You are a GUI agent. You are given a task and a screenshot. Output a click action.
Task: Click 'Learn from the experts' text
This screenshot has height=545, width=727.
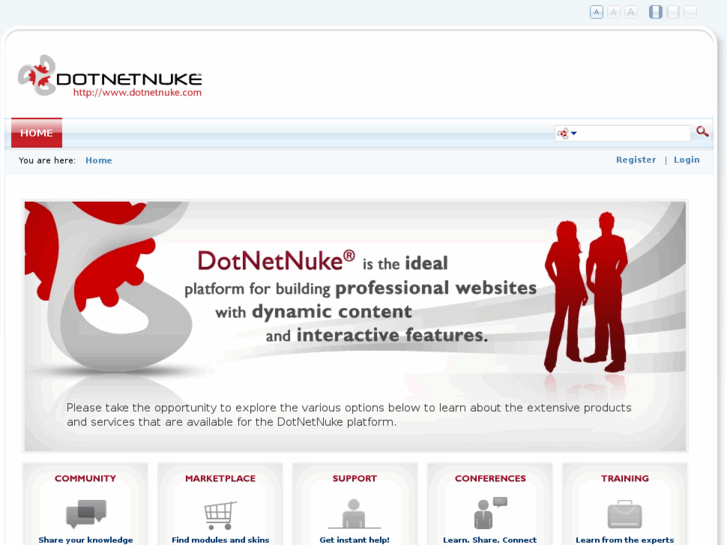625,540
